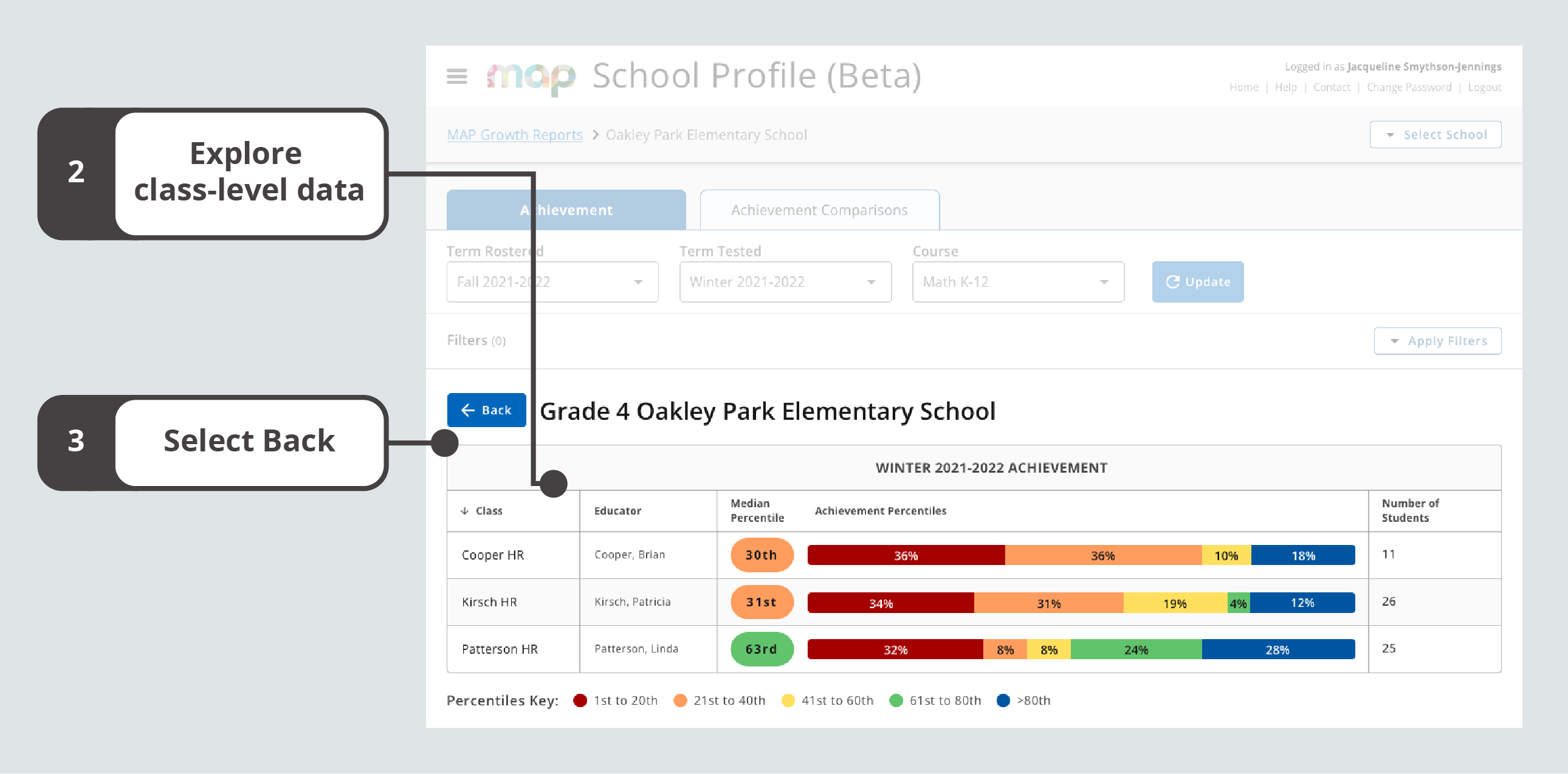Select the Back button
This screenshot has width=1568, height=774.
(x=486, y=410)
